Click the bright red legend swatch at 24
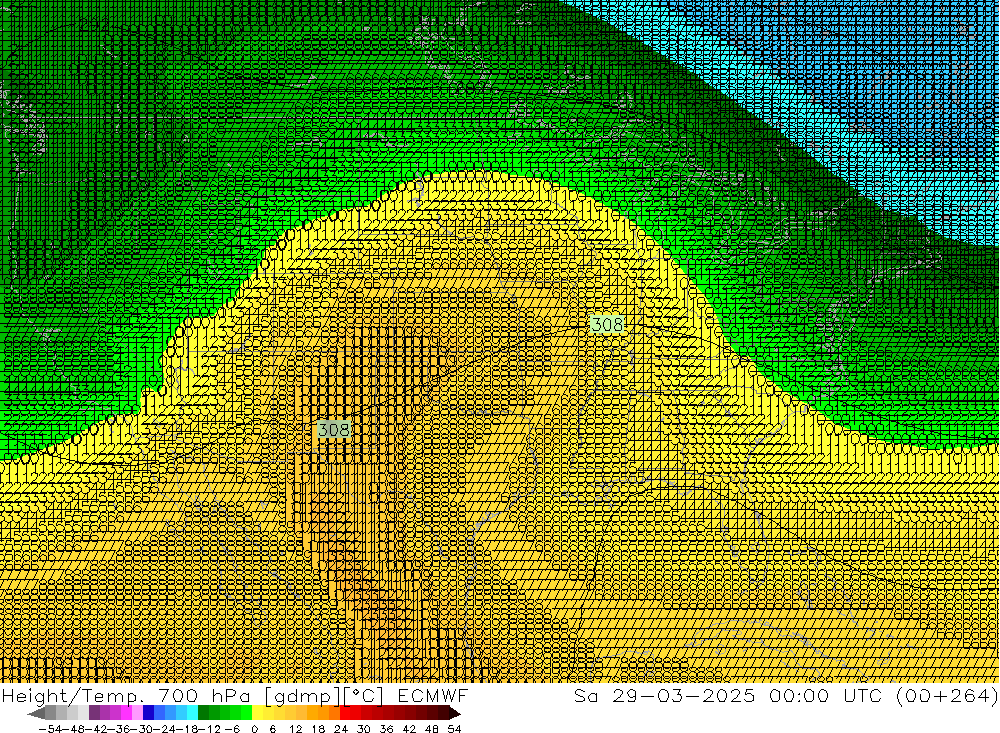 tap(345, 712)
